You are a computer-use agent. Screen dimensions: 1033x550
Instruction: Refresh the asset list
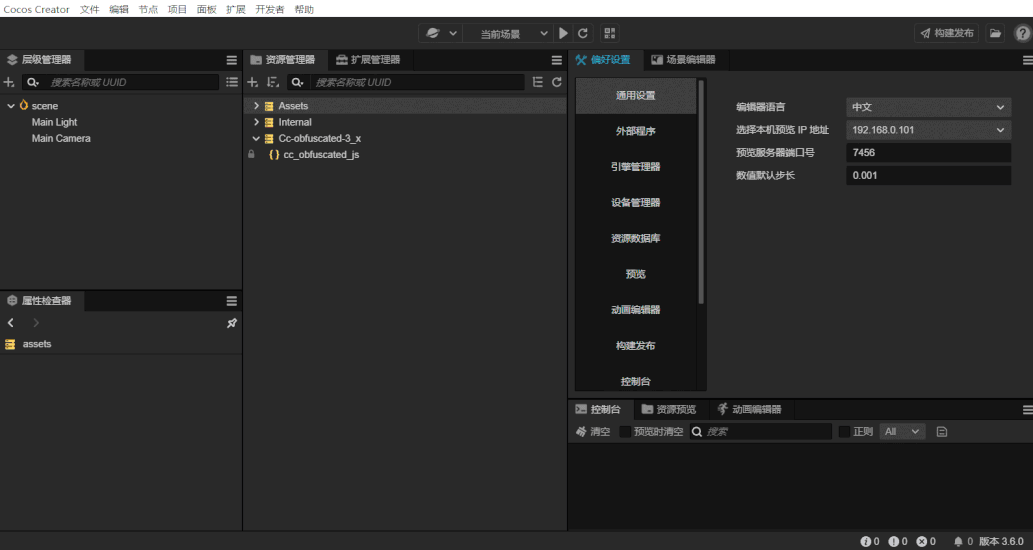557,82
